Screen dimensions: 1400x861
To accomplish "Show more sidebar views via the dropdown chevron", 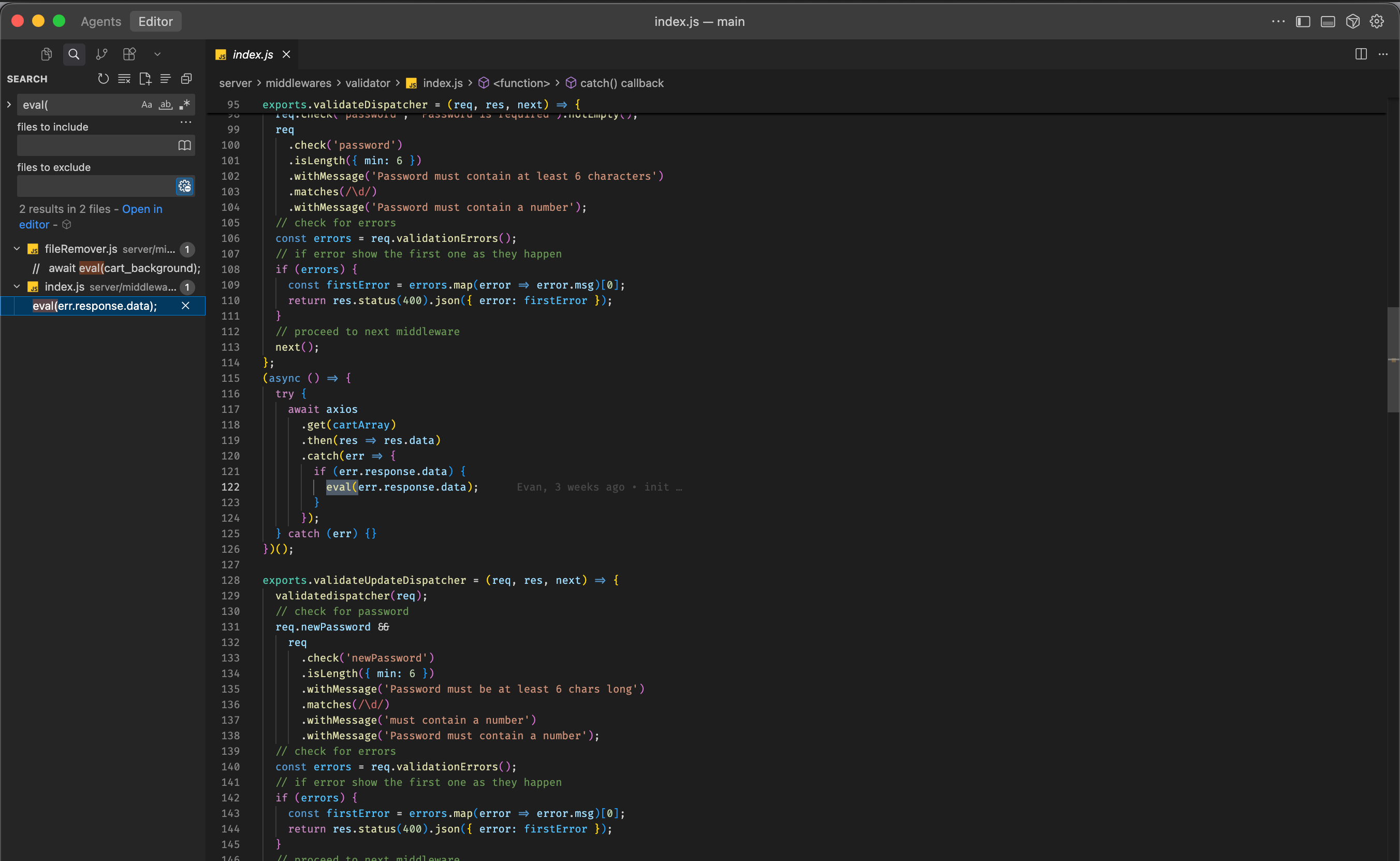I will 157,54.
